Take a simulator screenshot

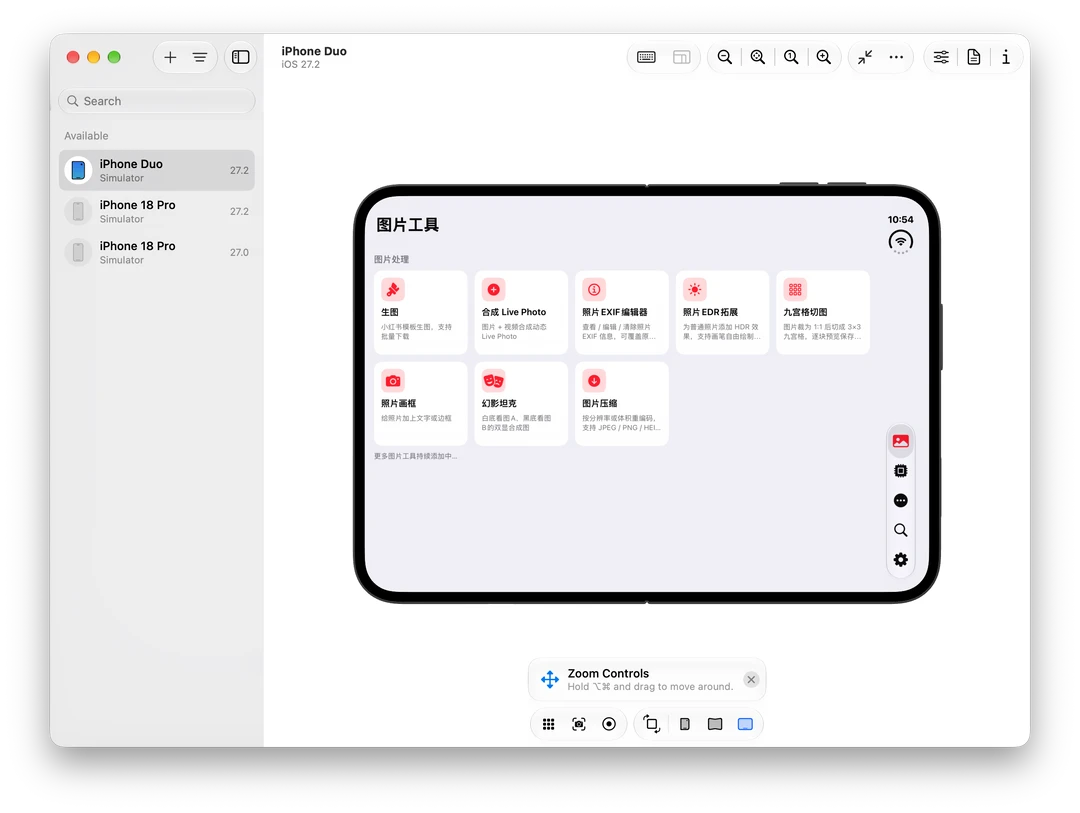(x=579, y=724)
